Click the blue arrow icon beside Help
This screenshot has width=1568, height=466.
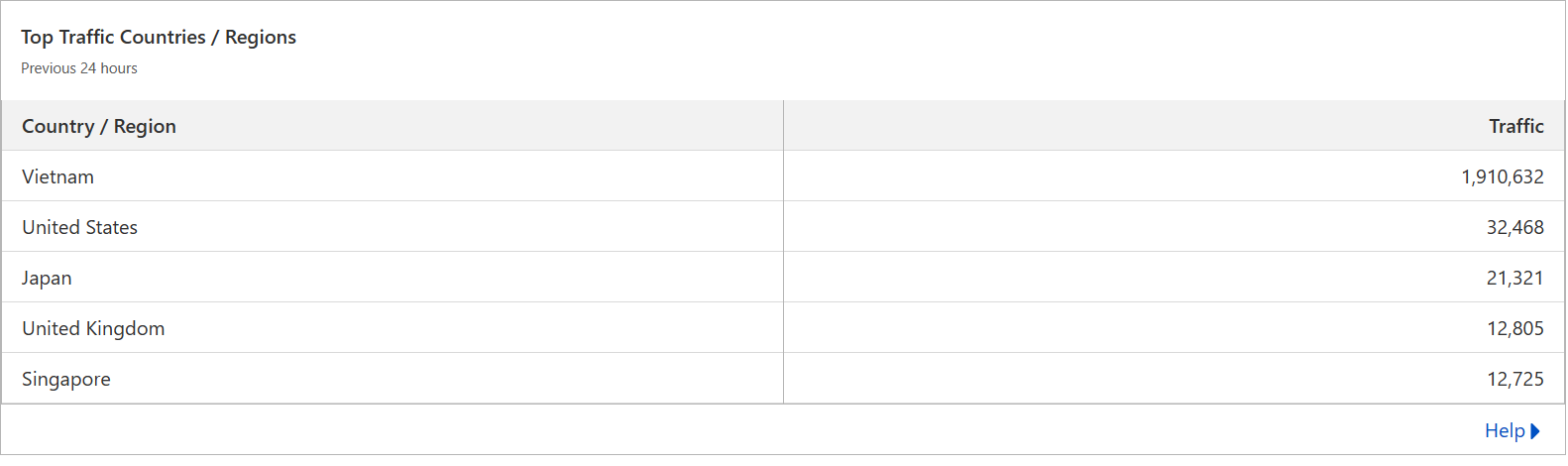(1535, 431)
